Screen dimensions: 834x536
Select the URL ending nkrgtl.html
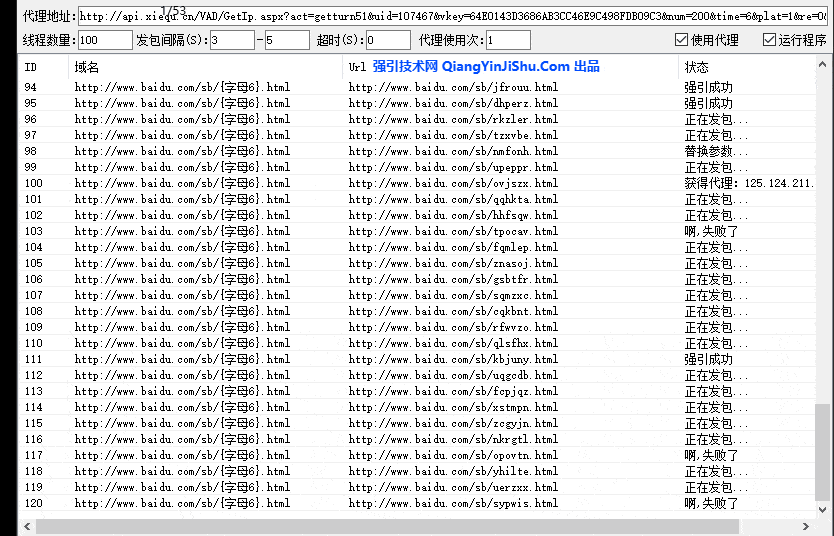(453, 439)
